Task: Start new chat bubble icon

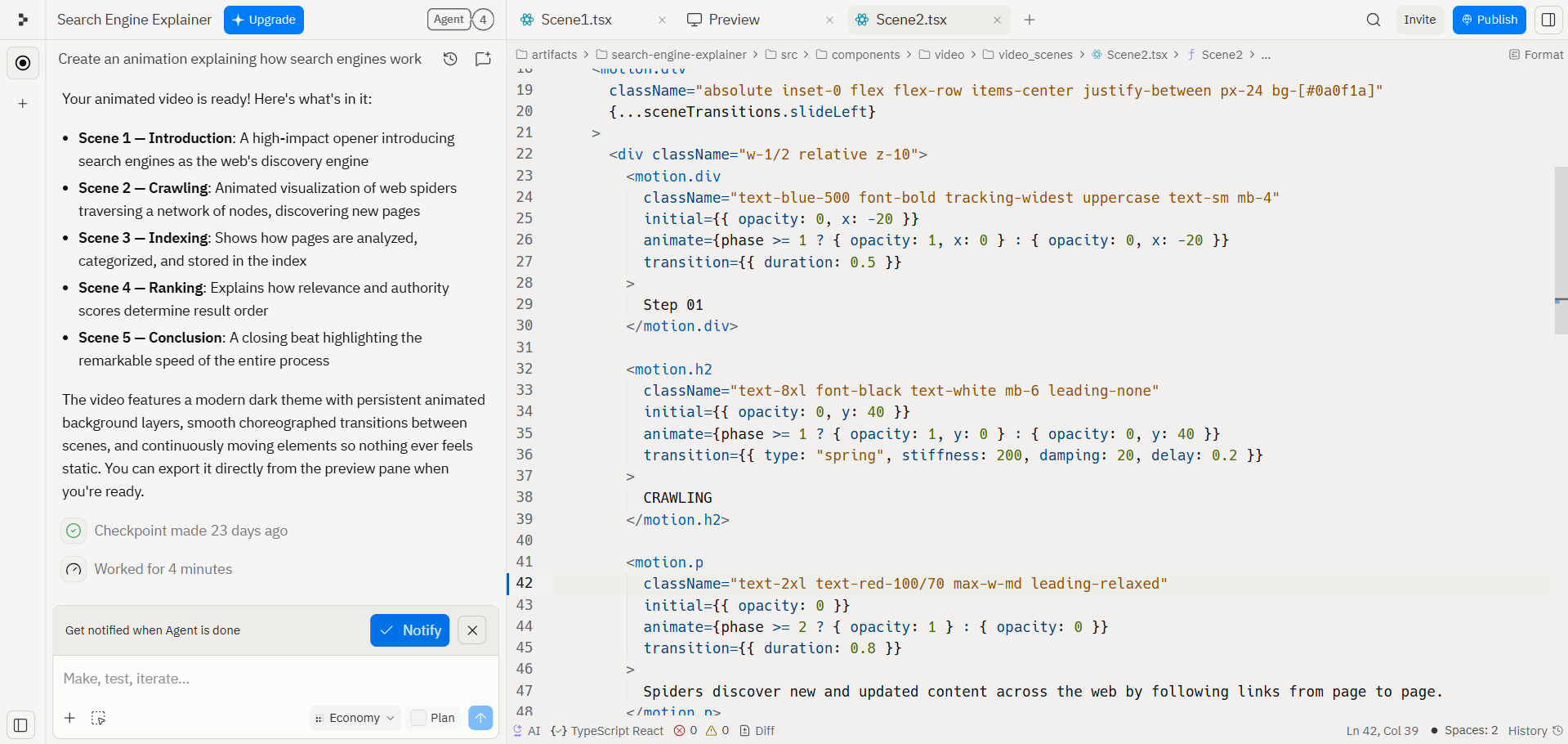Action: 483,59
